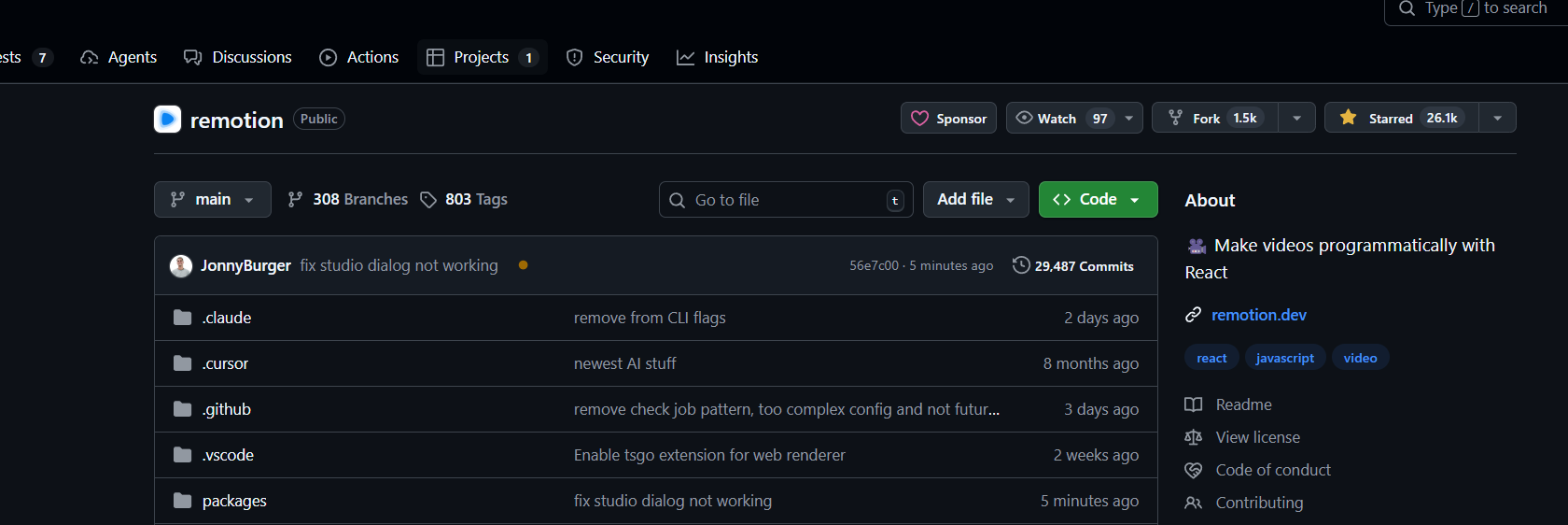Image resolution: width=1568 pixels, height=525 pixels.
Task: Click the Go to file search field
Action: point(786,200)
